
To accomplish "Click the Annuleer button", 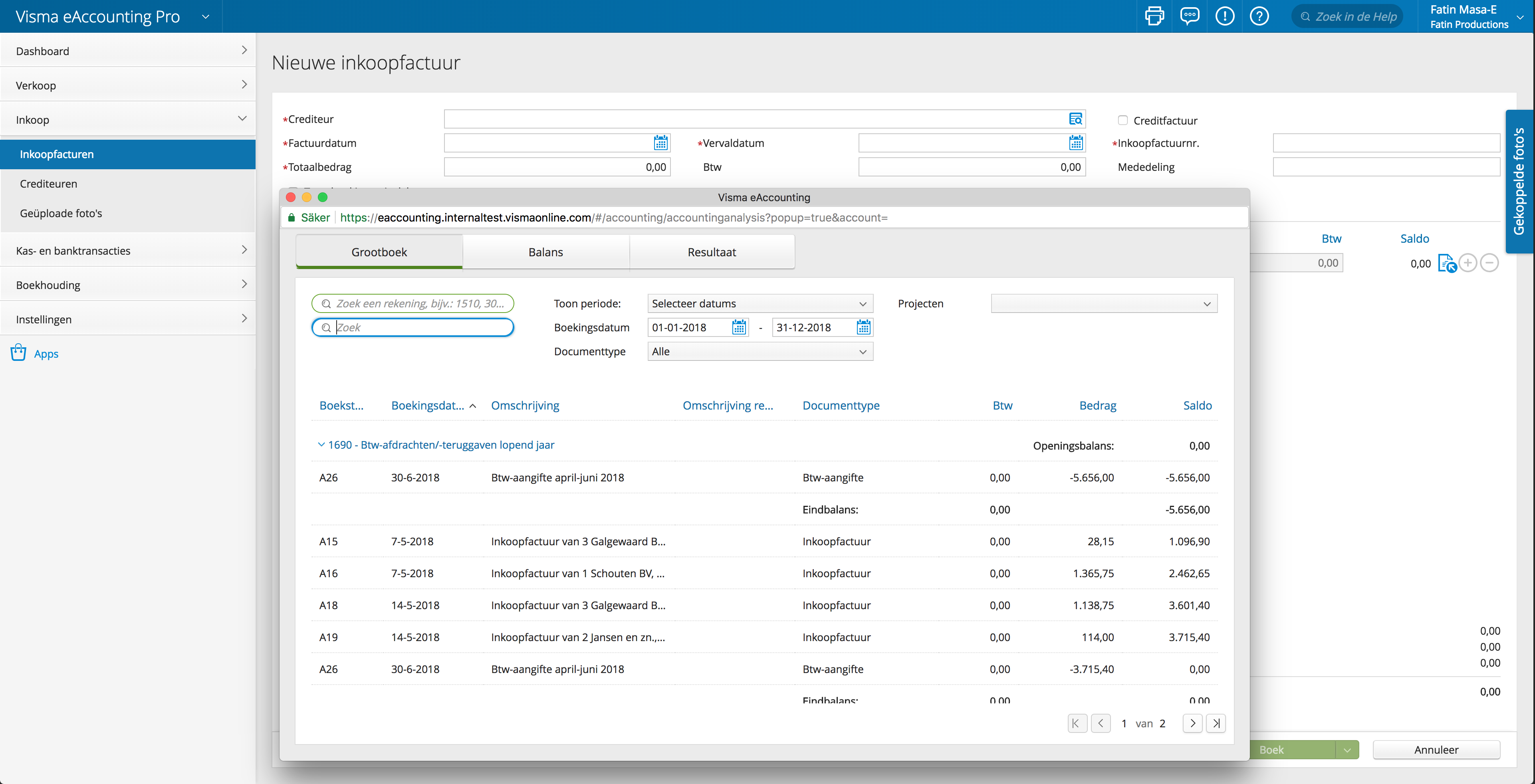I will click(1436, 750).
